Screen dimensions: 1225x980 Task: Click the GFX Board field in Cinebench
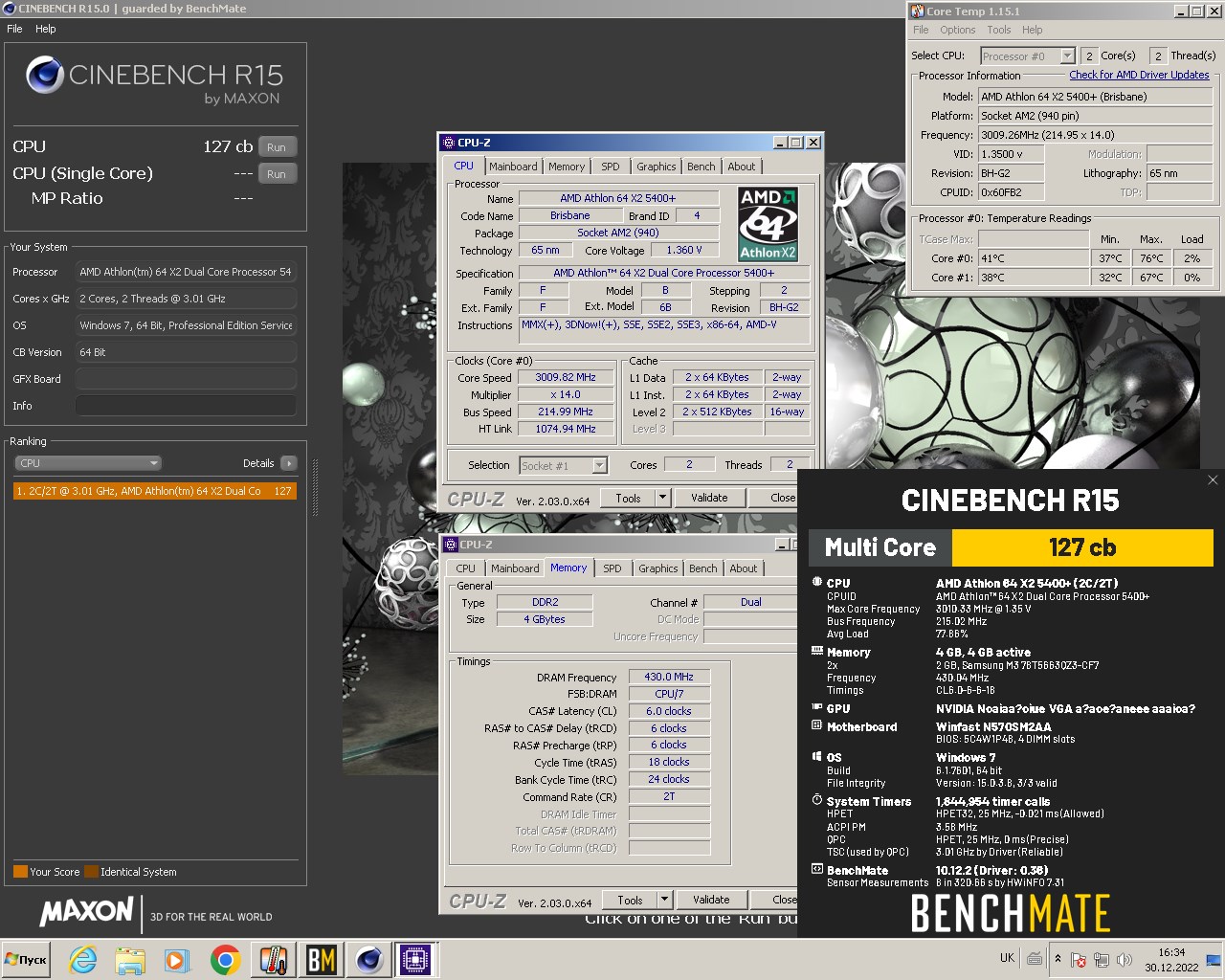pos(186,379)
